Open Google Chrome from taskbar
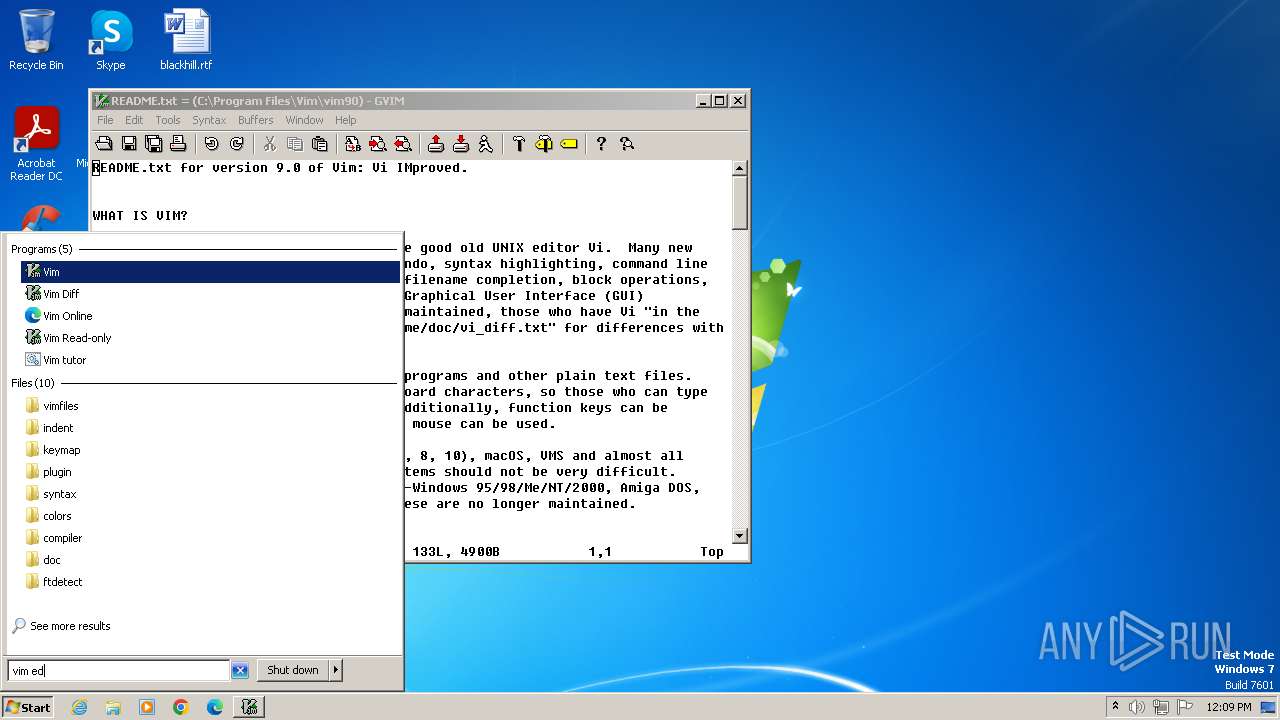 click(181, 707)
